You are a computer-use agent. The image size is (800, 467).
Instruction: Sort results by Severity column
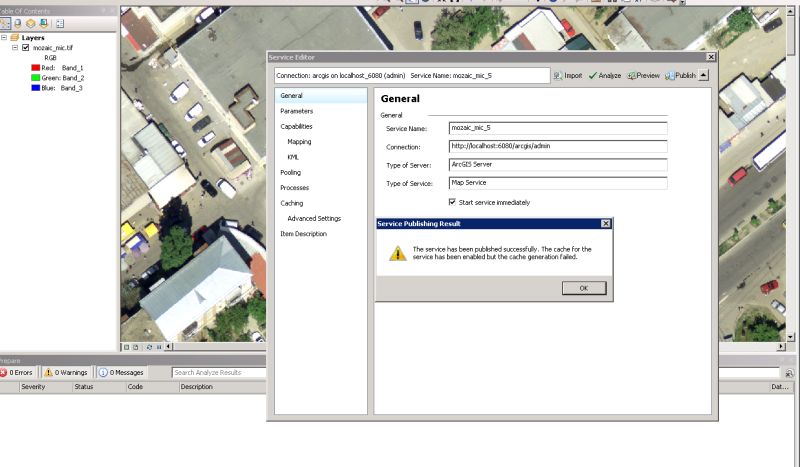coord(33,387)
